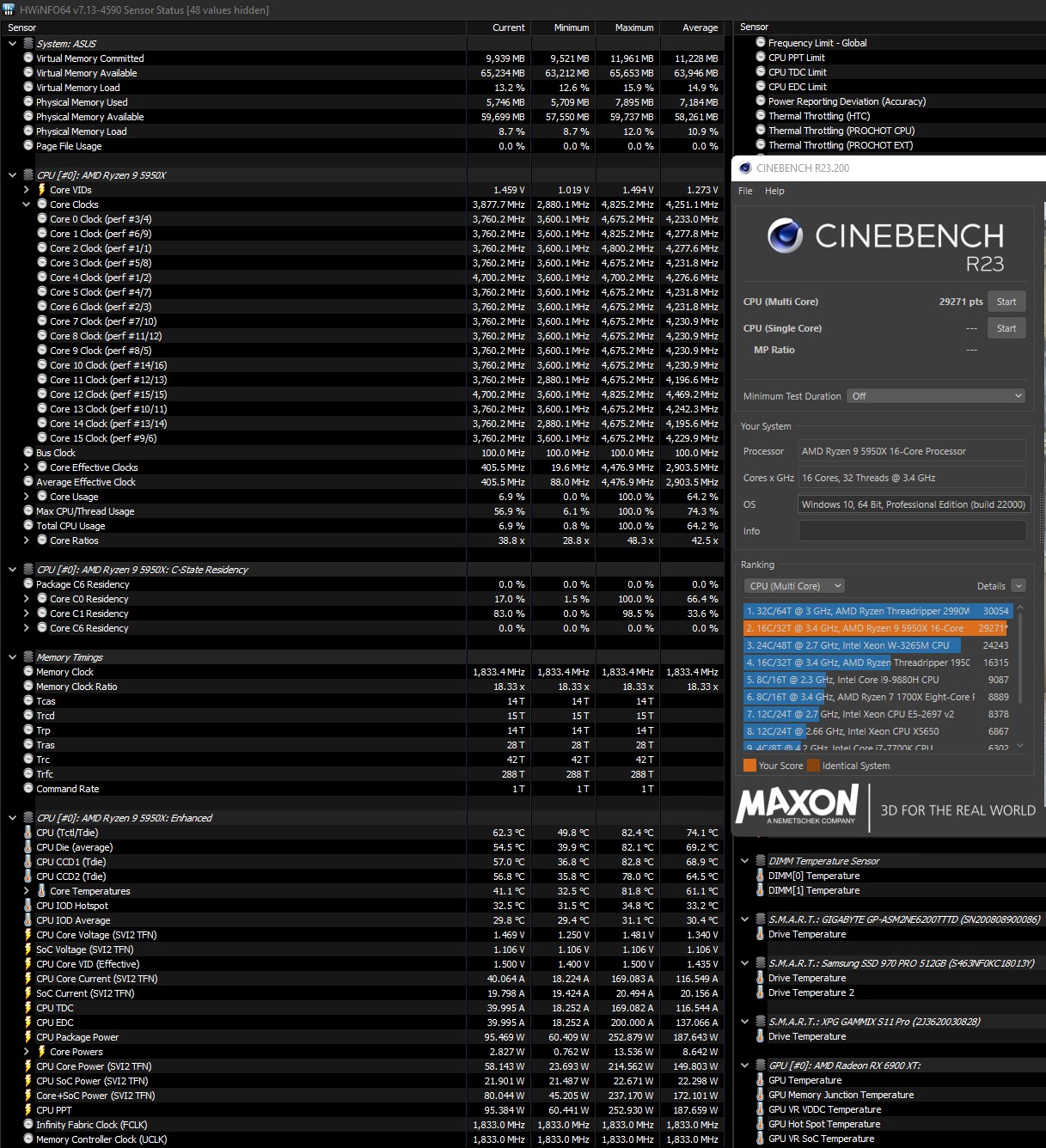This screenshot has height=1148, width=1046.
Task: Click the Maximum column header
Action: point(627,27)
